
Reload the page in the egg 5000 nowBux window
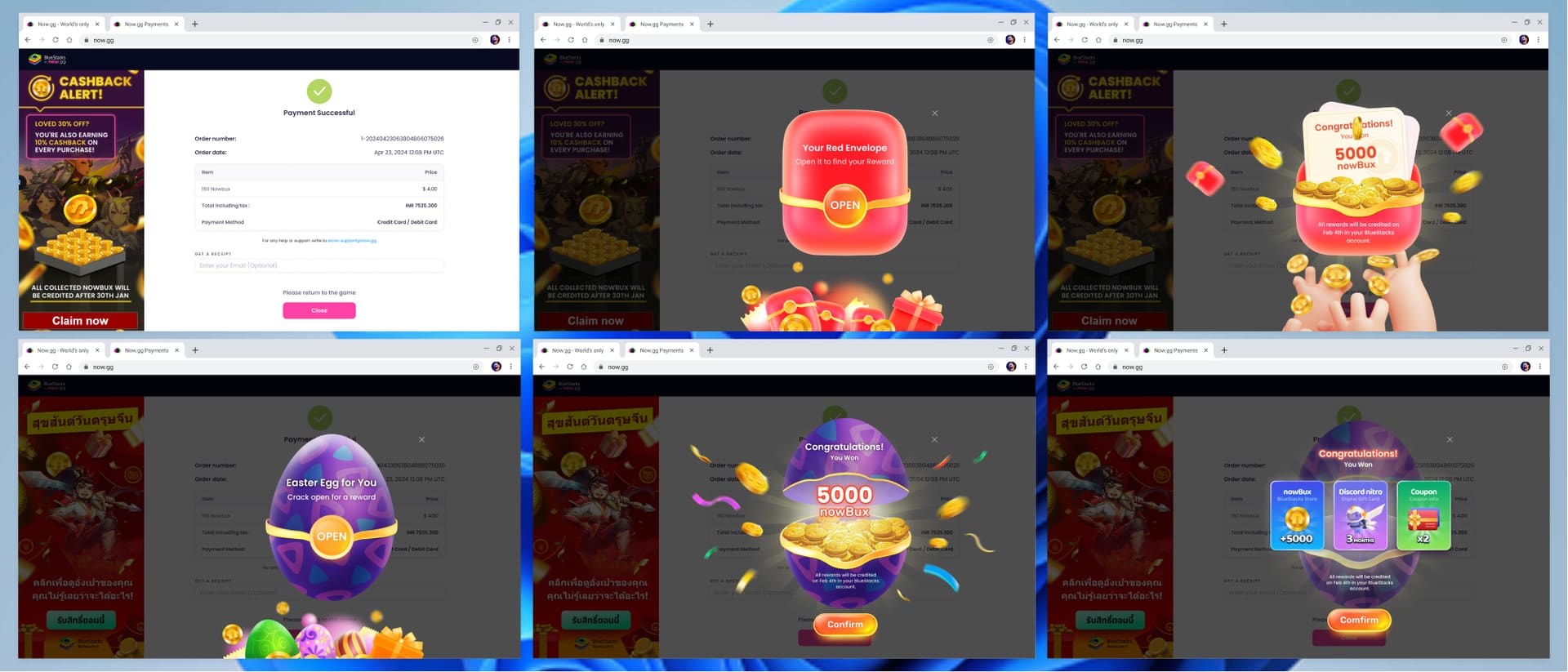tap(570, 367)
